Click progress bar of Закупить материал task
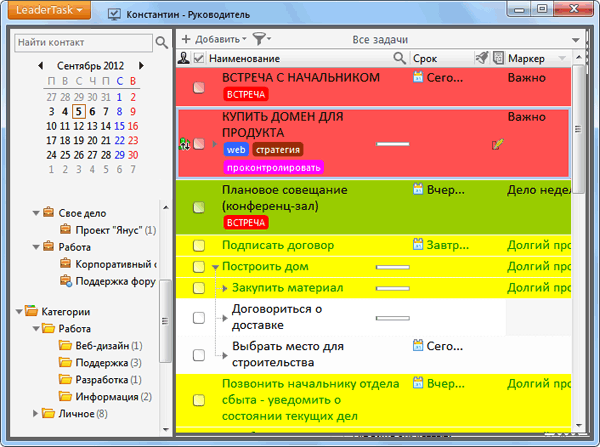Image resolution: width=600 pixels, height=447 pixels. point(393,288)
